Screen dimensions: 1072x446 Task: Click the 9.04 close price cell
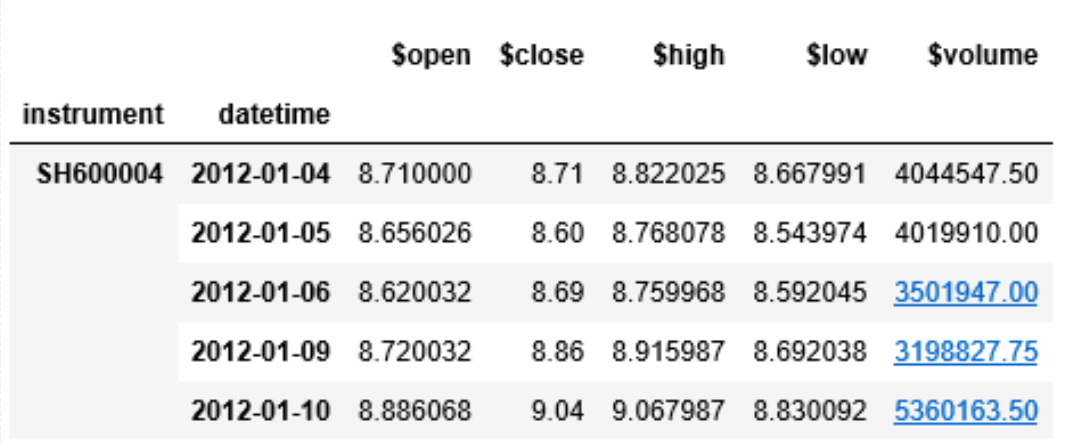(x=558, y=411)
